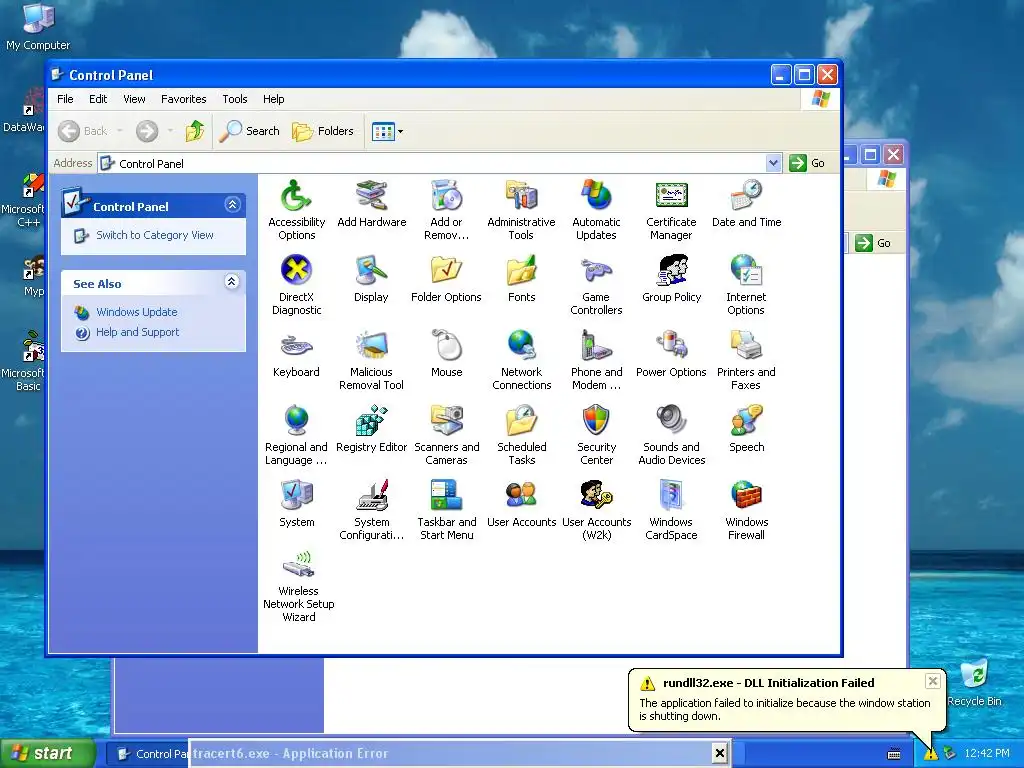Dismiss the rundll32.exe balloon notification
The height and width of the screenshot is (768, 1024).
point(933,681)
